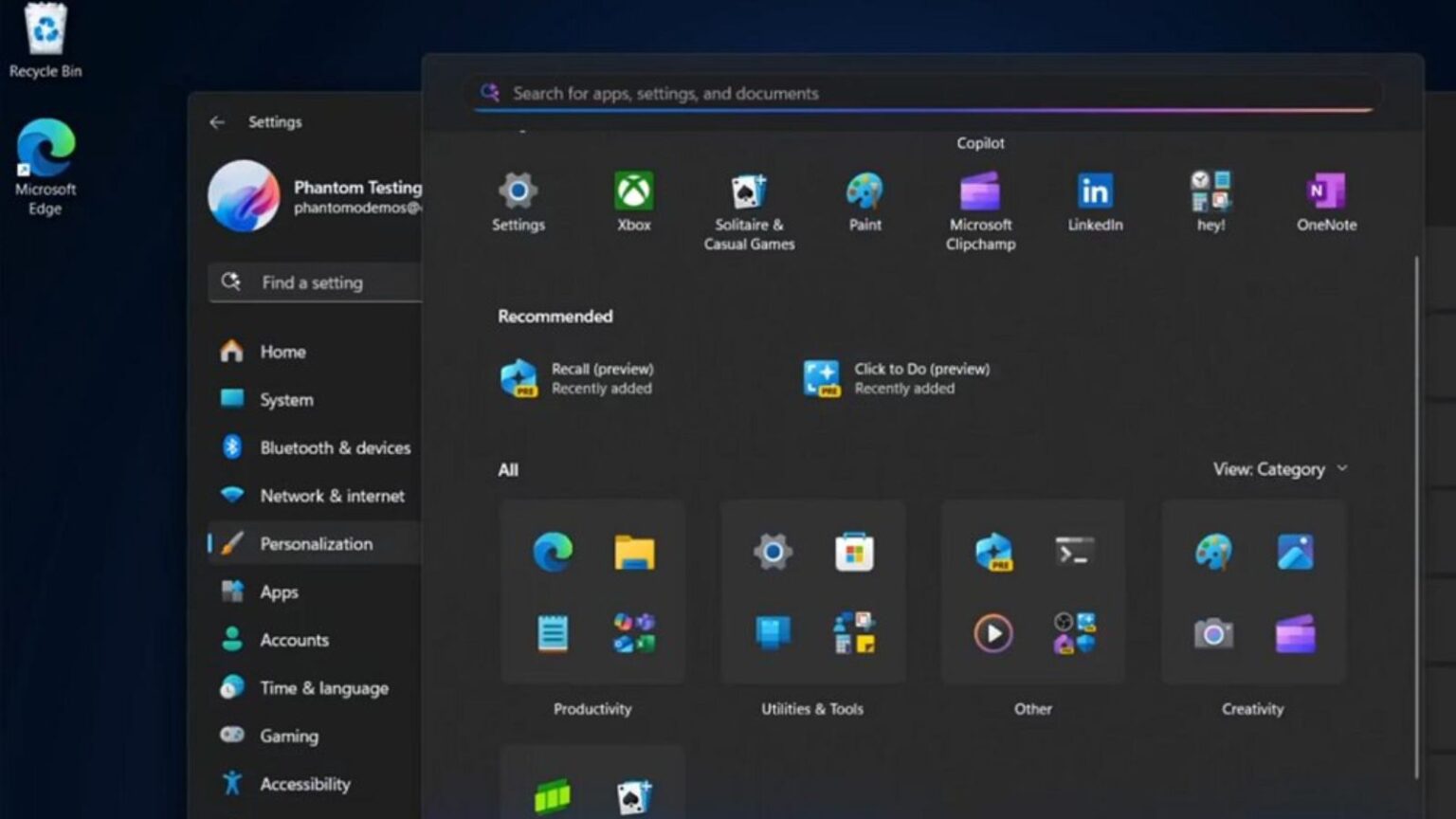Select Personalization in Settings sidebar

coord(315,544)
